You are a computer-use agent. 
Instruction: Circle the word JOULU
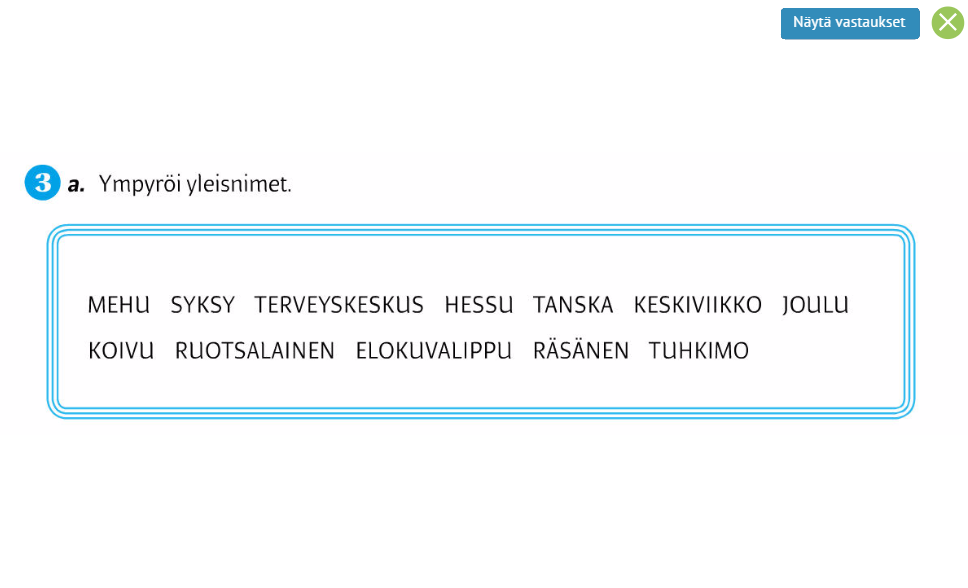816,305
